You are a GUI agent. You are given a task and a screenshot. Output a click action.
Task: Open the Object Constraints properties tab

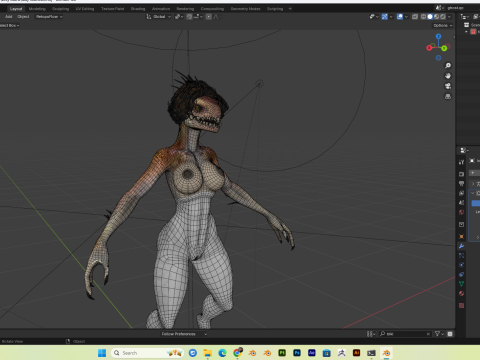[x=461, y=274]
